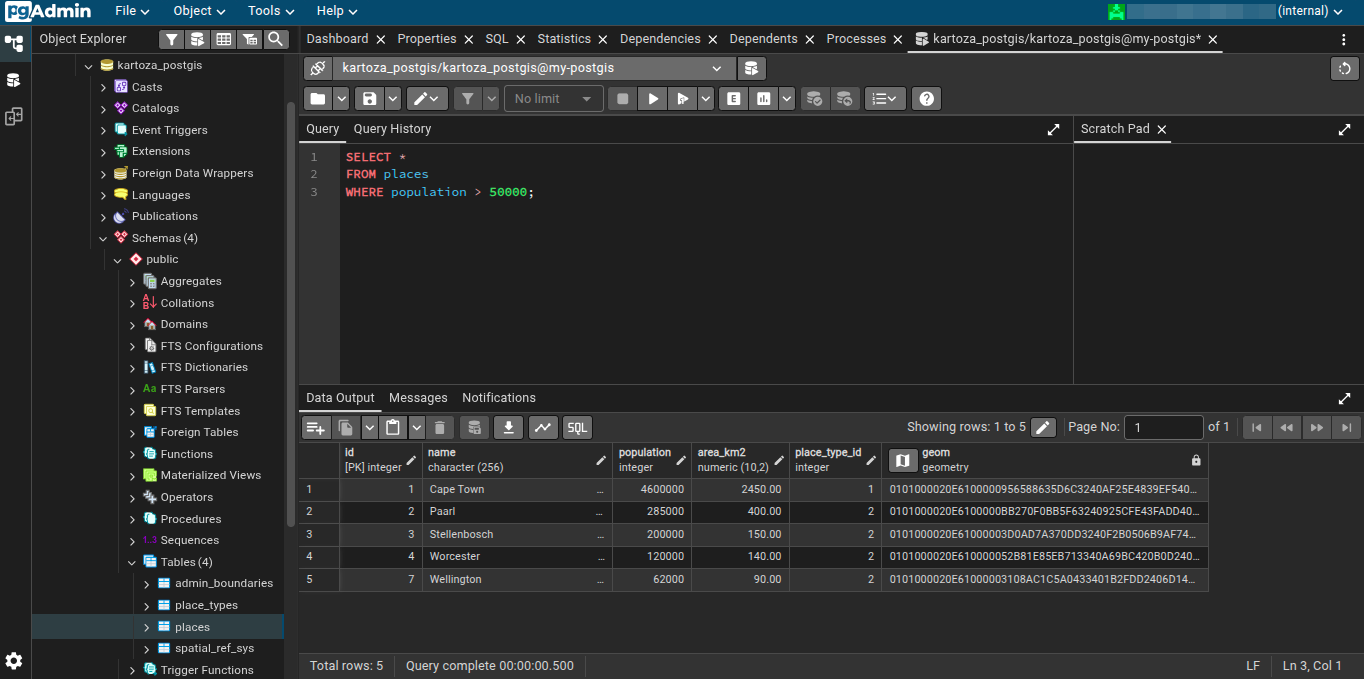Image resolution: width=1364 pixels, height=679 pixels.
Task: Open the query tool help button
Action: (x=926, y=98)
